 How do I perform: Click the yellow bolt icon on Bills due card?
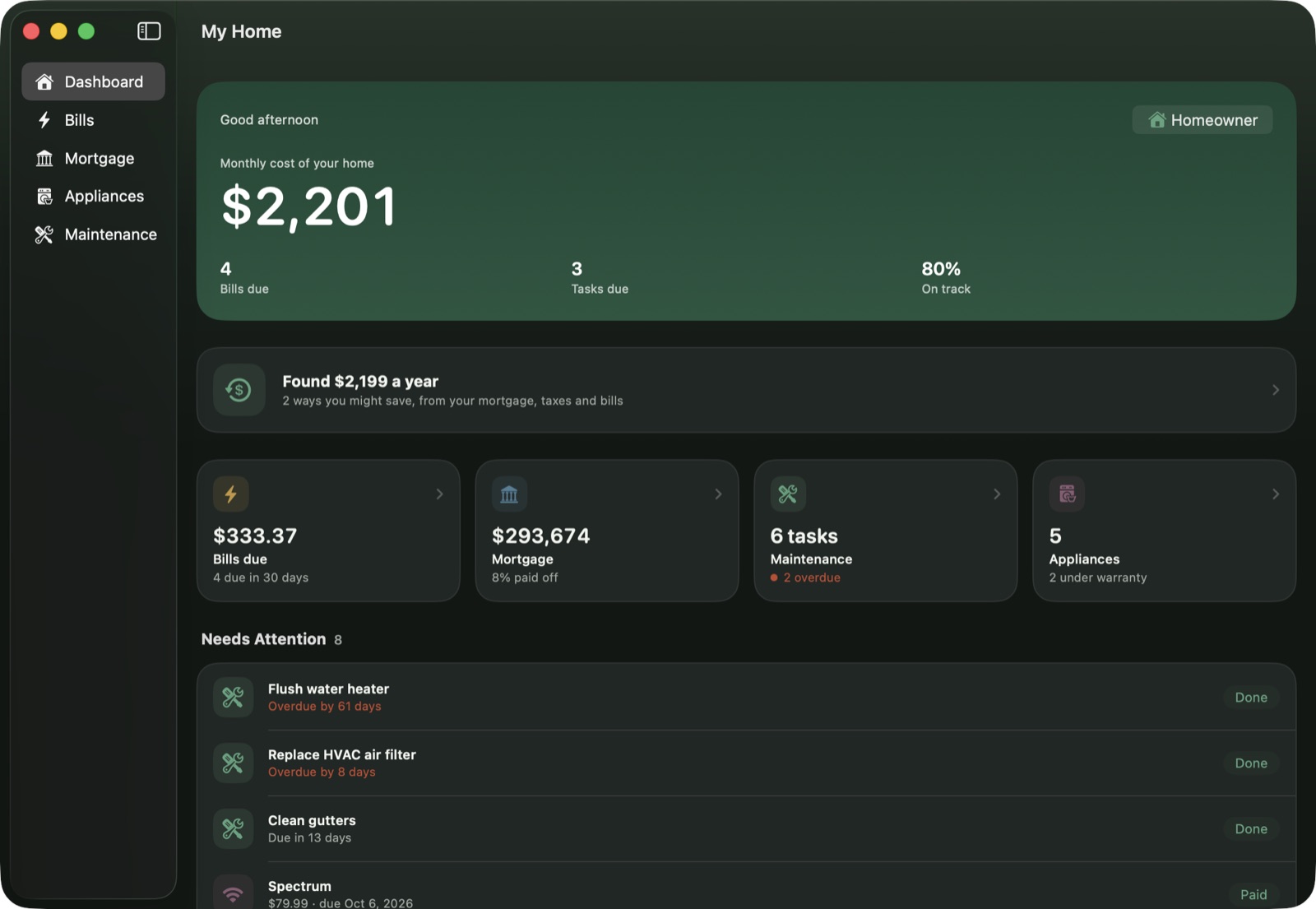(x=231, y=494)
